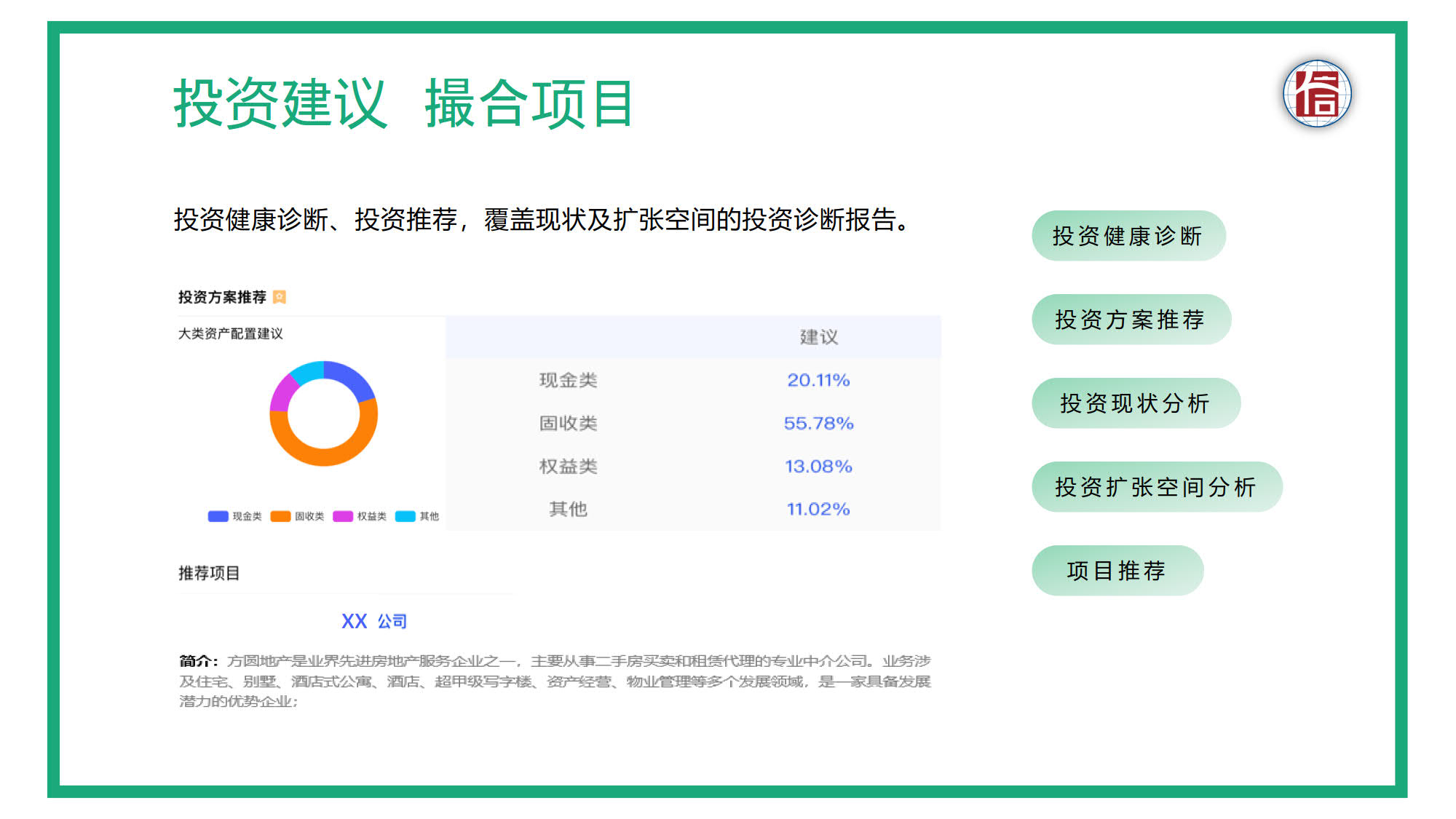Open the 投资现状分析 pill button
The image size is (1456, 819).
[x=1135, y=403]
